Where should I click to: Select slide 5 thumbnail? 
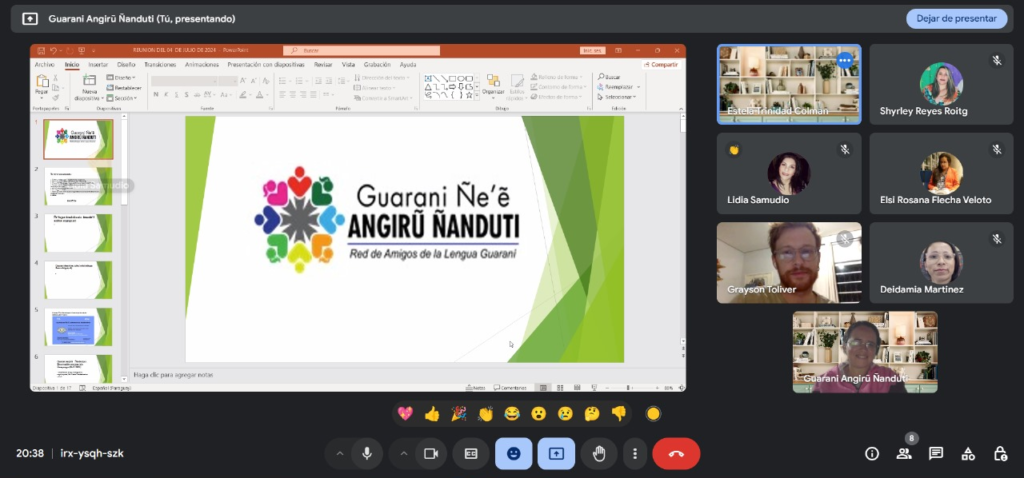[78, 327]
